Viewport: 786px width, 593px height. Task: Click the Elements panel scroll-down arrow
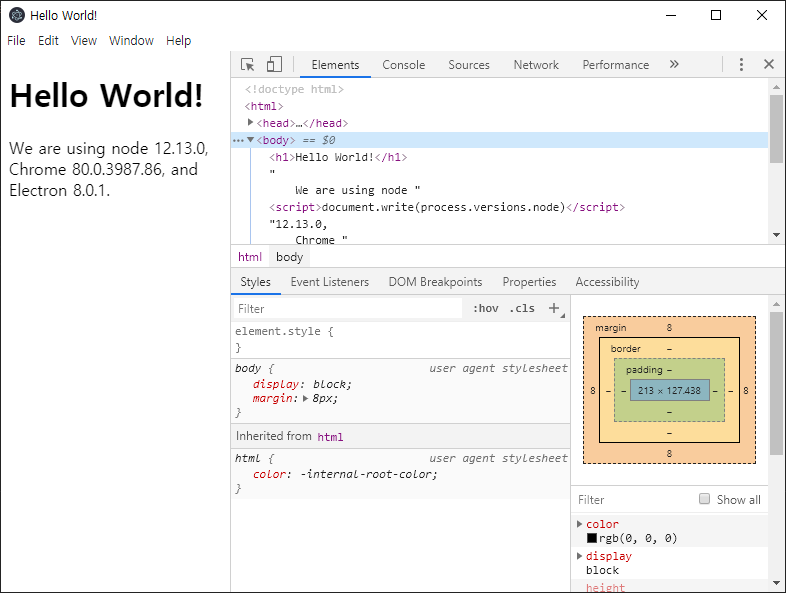point(776,235)
